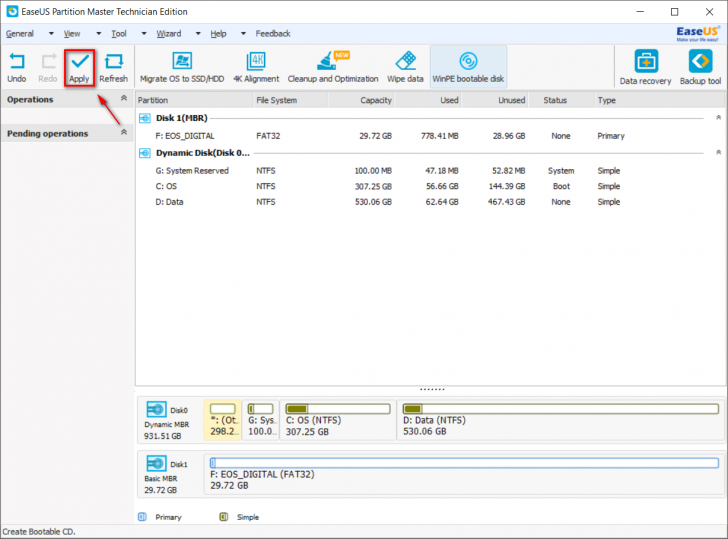Viewport: 728px width, 539px height.
Task: Click F: EOS_DIGITAL usage bar on Disk1
Action: (x=464, y=463)
